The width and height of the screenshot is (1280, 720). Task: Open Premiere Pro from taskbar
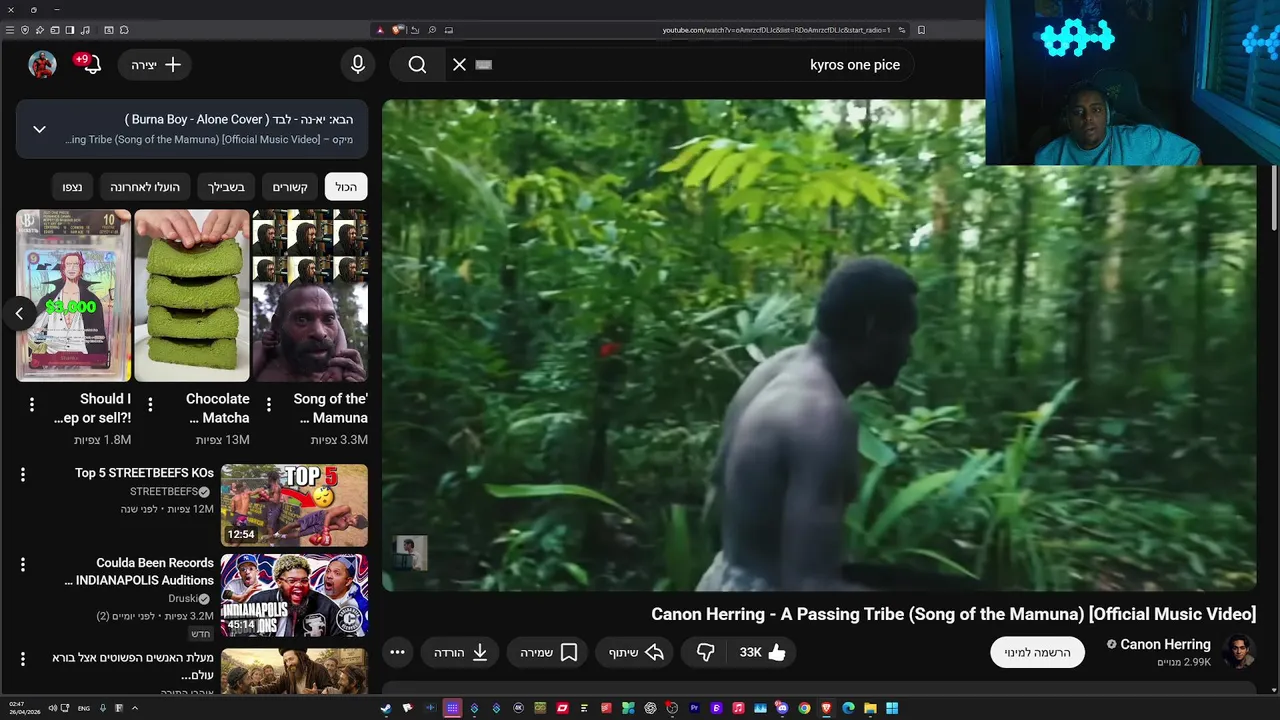point(694,708)
